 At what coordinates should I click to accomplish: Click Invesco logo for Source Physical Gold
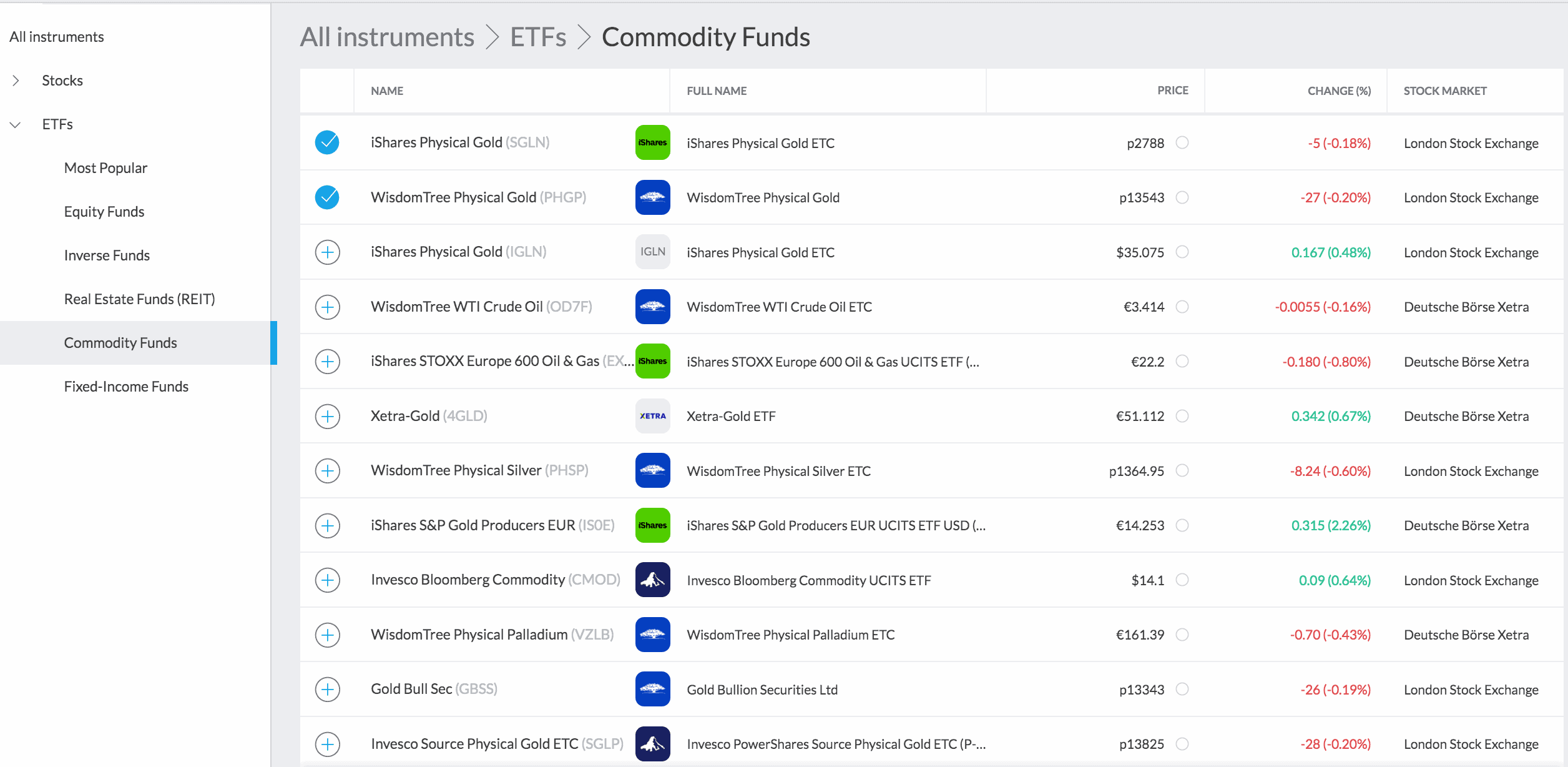[x=652, y=744]
